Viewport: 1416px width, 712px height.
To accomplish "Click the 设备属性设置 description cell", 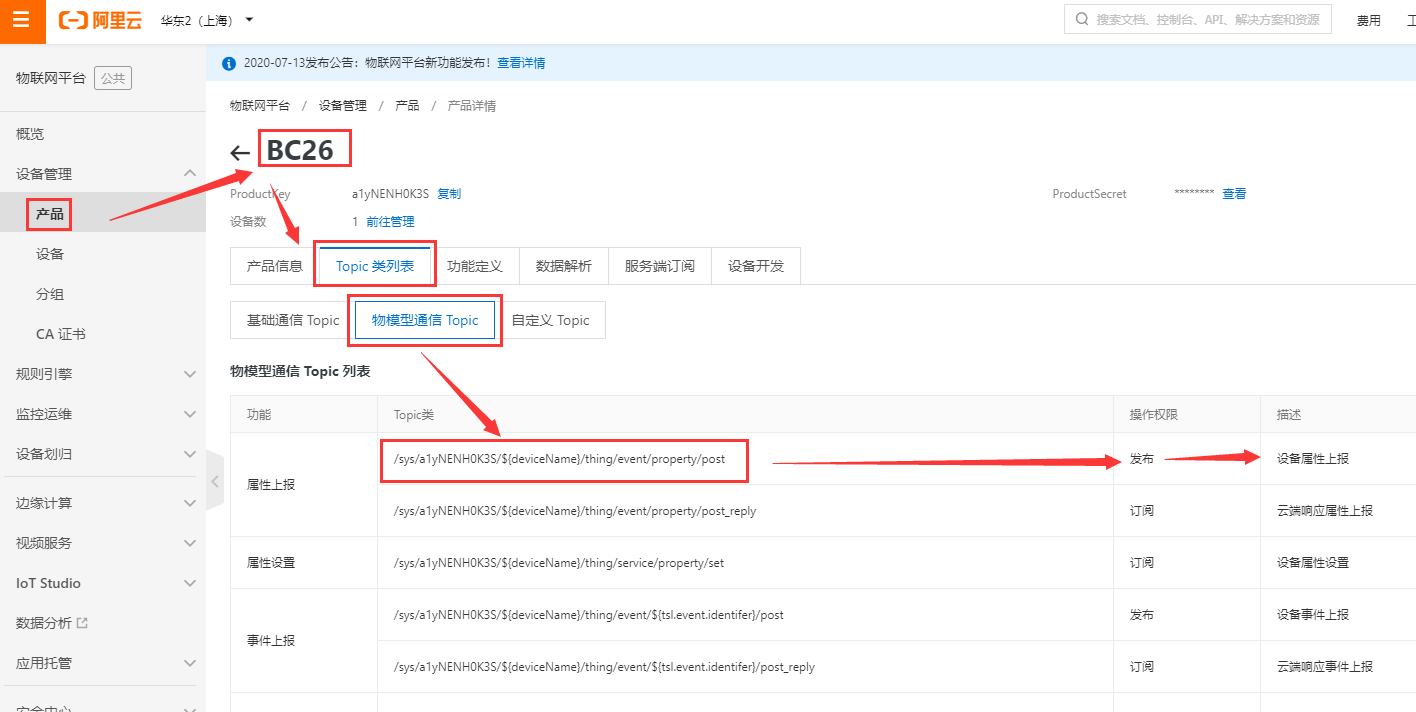I will (1338, 563).
